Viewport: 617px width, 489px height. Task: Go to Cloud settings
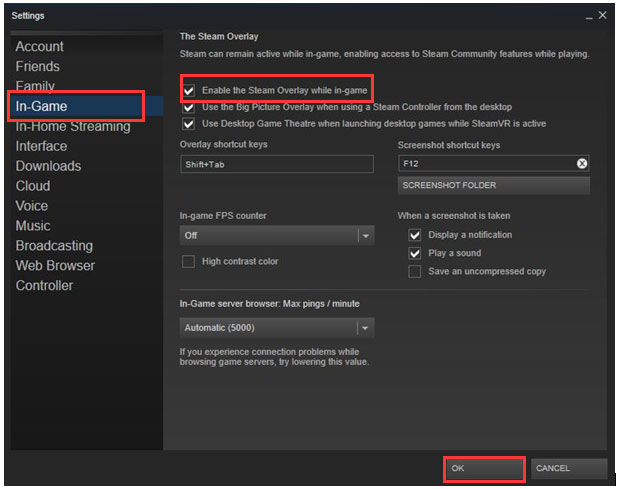pyautogui.click(x=33, y=186)
